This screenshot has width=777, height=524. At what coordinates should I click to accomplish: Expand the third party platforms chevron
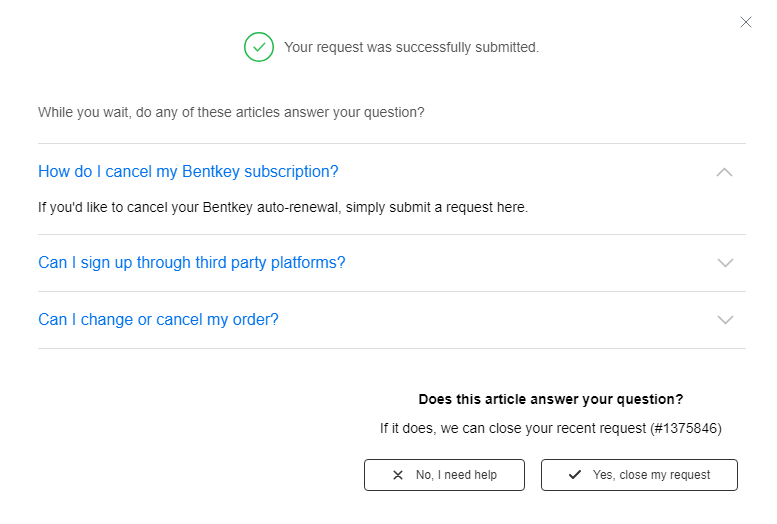click(725, 263)
